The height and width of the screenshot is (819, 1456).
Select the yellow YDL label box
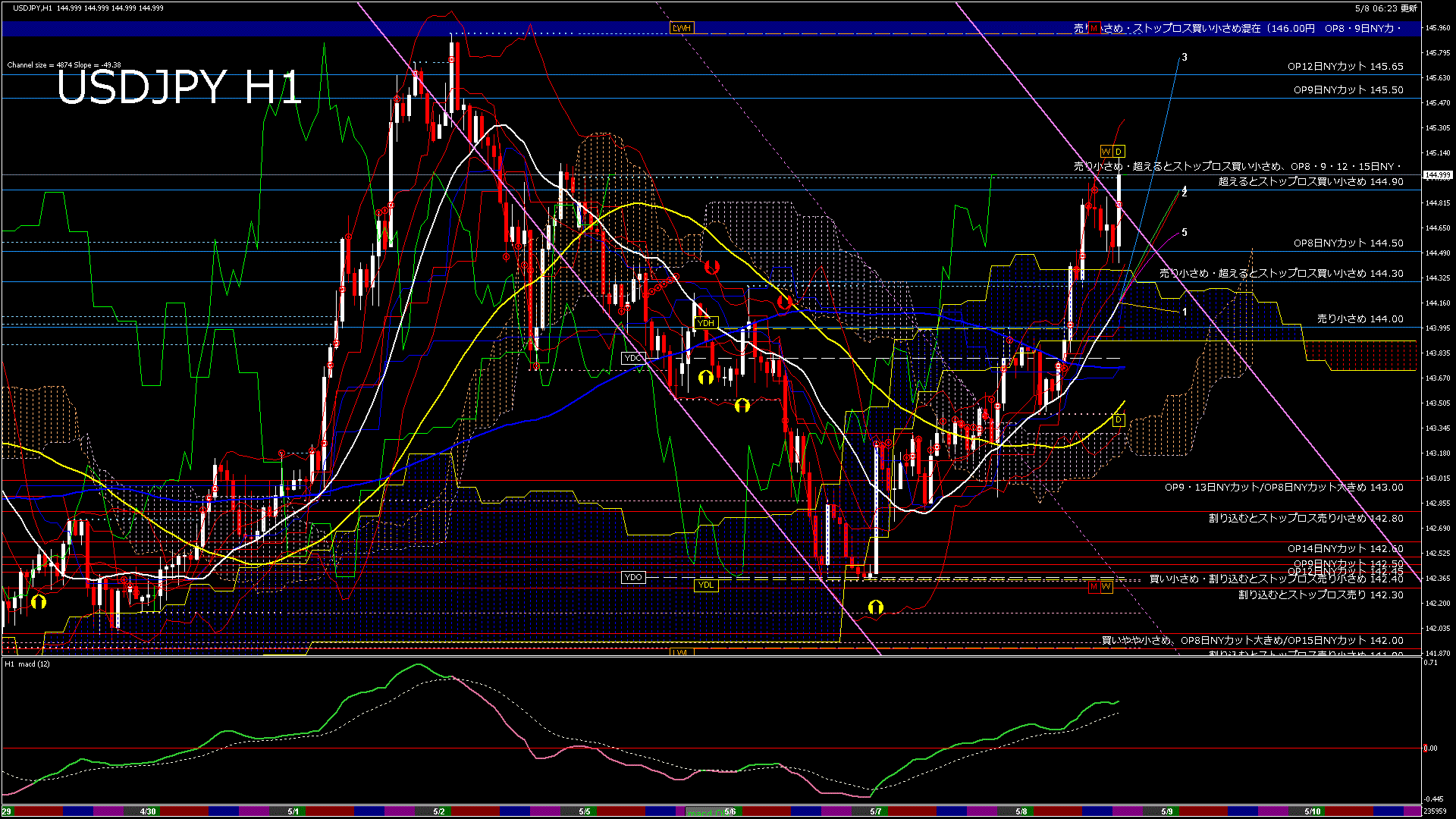(706, 585)
